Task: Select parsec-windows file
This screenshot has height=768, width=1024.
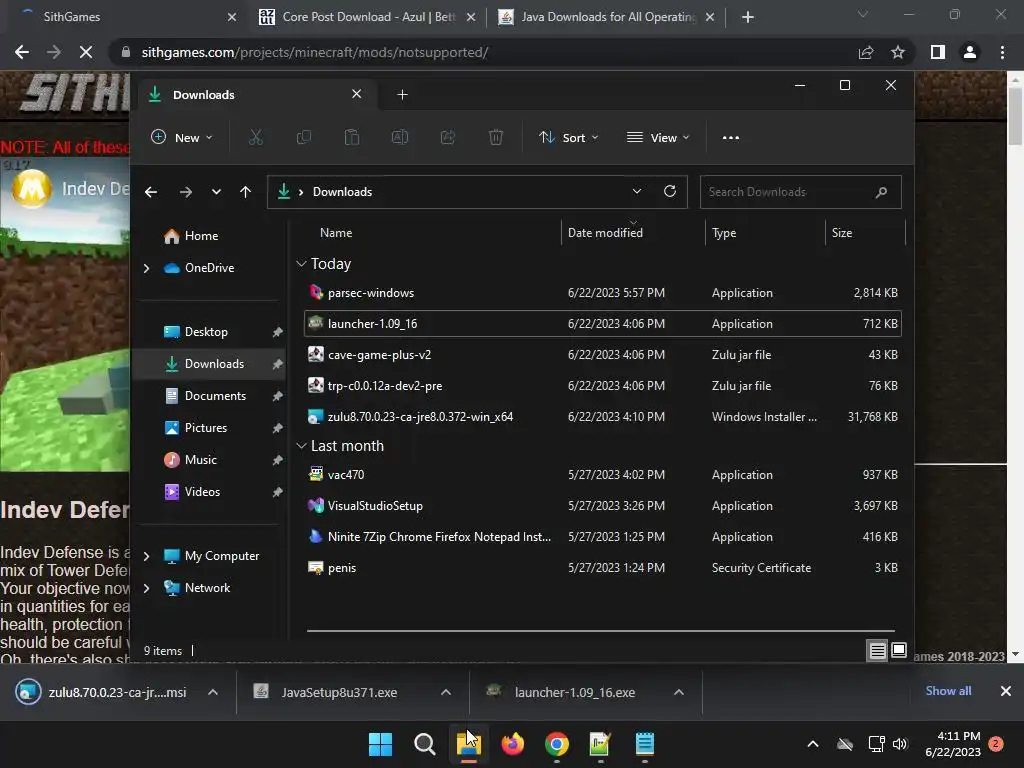Action: click(x=603, y=293)
